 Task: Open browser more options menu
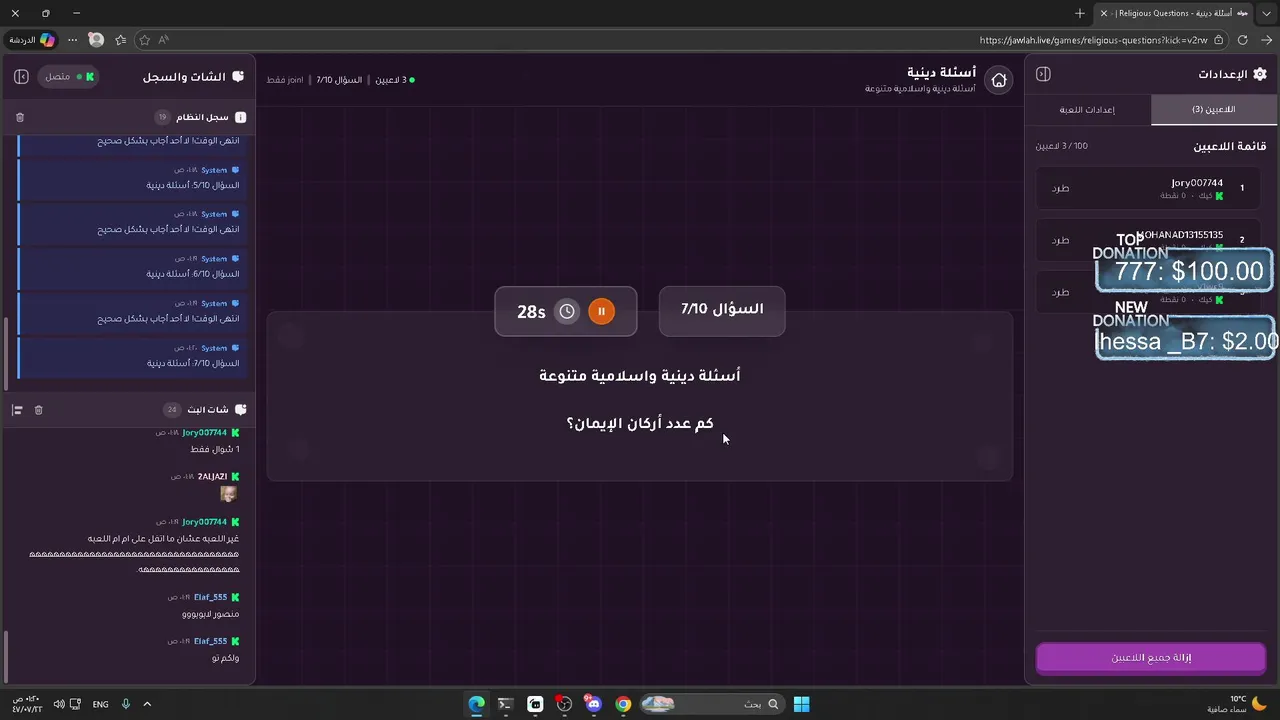click(72, 40)
